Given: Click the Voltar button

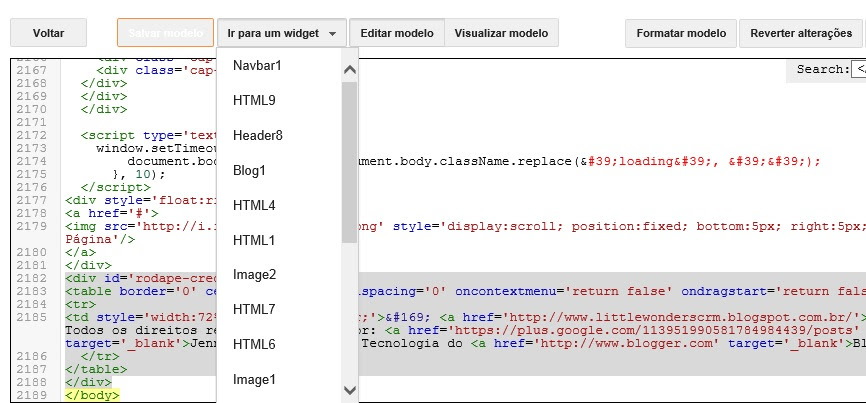Looking at the screenshot, I should pos(49,33).
